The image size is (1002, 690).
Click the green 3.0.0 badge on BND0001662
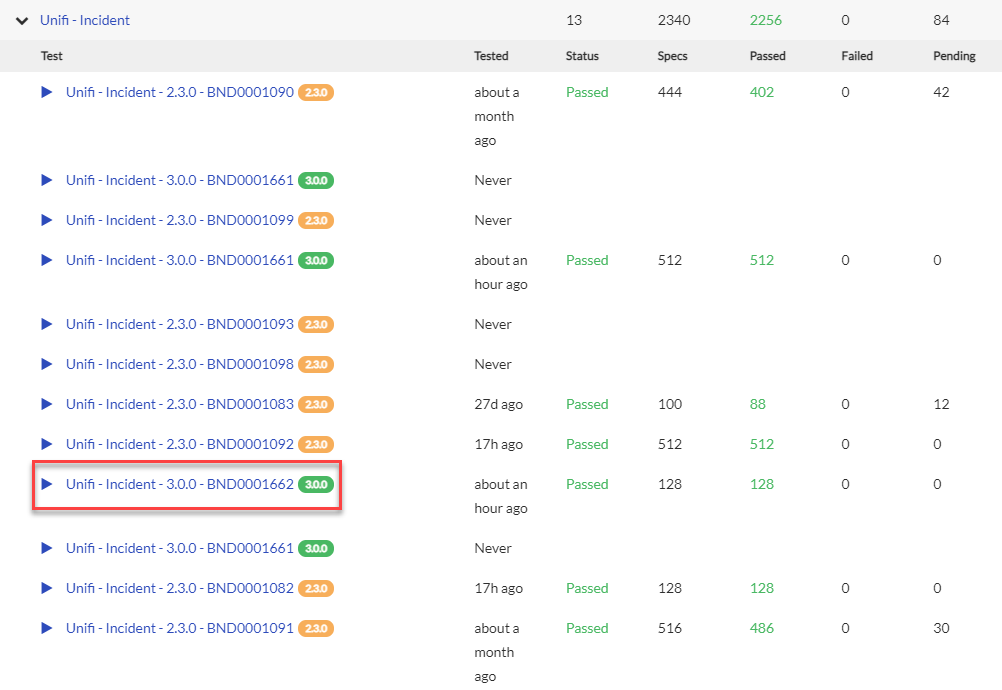(x=316, y=485)
